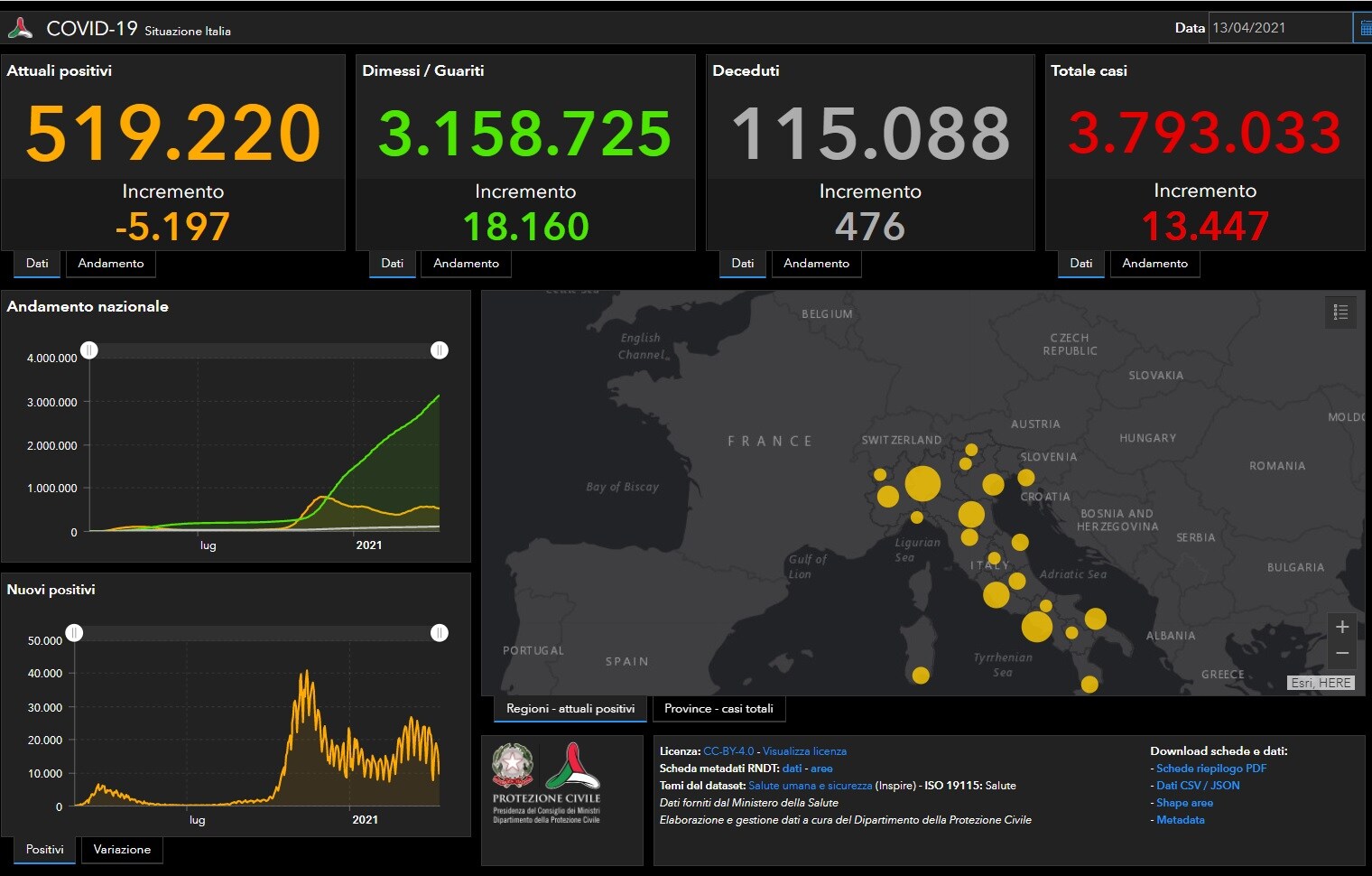Select Dati tab under Dimessi / Guariti
Screen dimensions: 1372x876
[393, 264]
